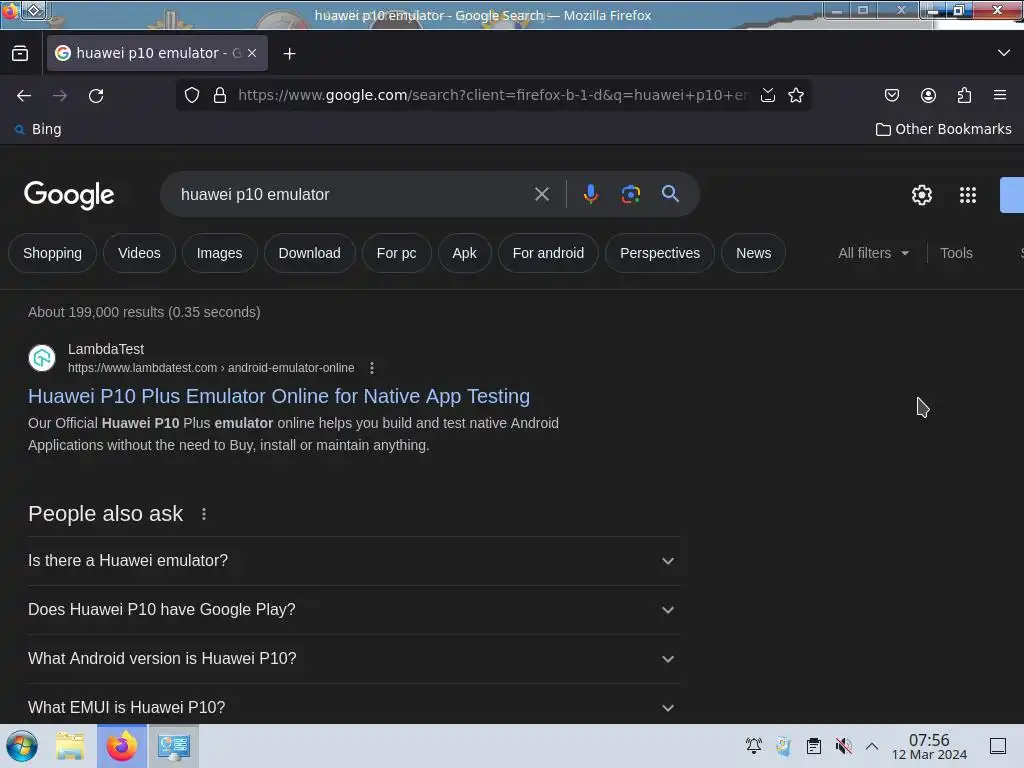Viewport: 1024px width, 768px height.
Task: Open Pocket save icon in toolbar
Action: tap(892, 95)
